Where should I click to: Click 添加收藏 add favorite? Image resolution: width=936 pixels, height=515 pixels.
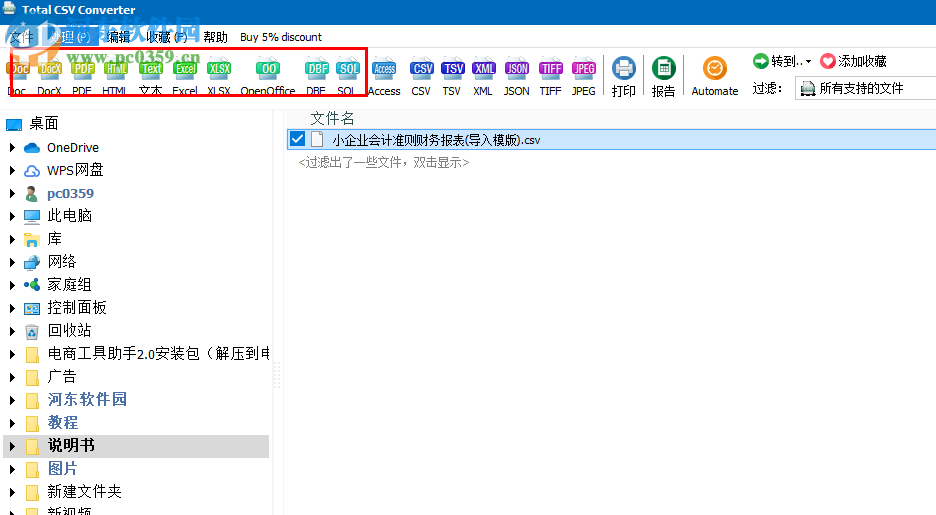853,61
